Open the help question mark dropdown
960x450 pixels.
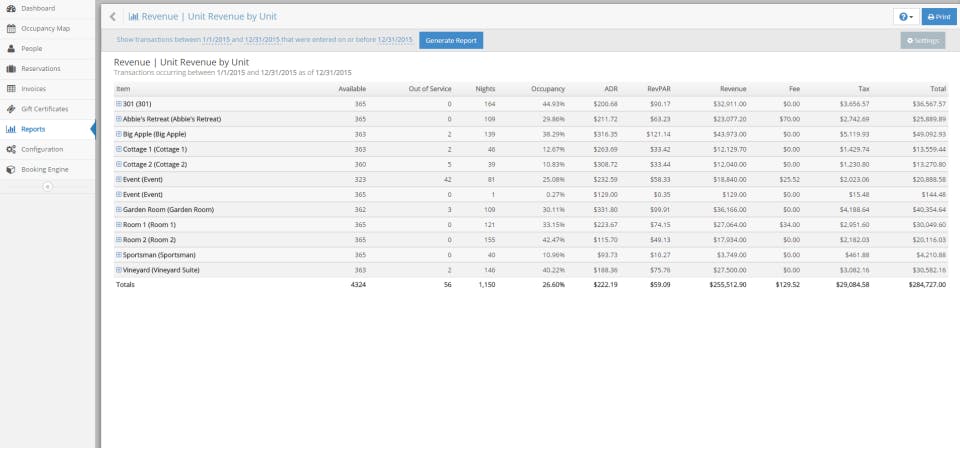(x=906, y=17)
